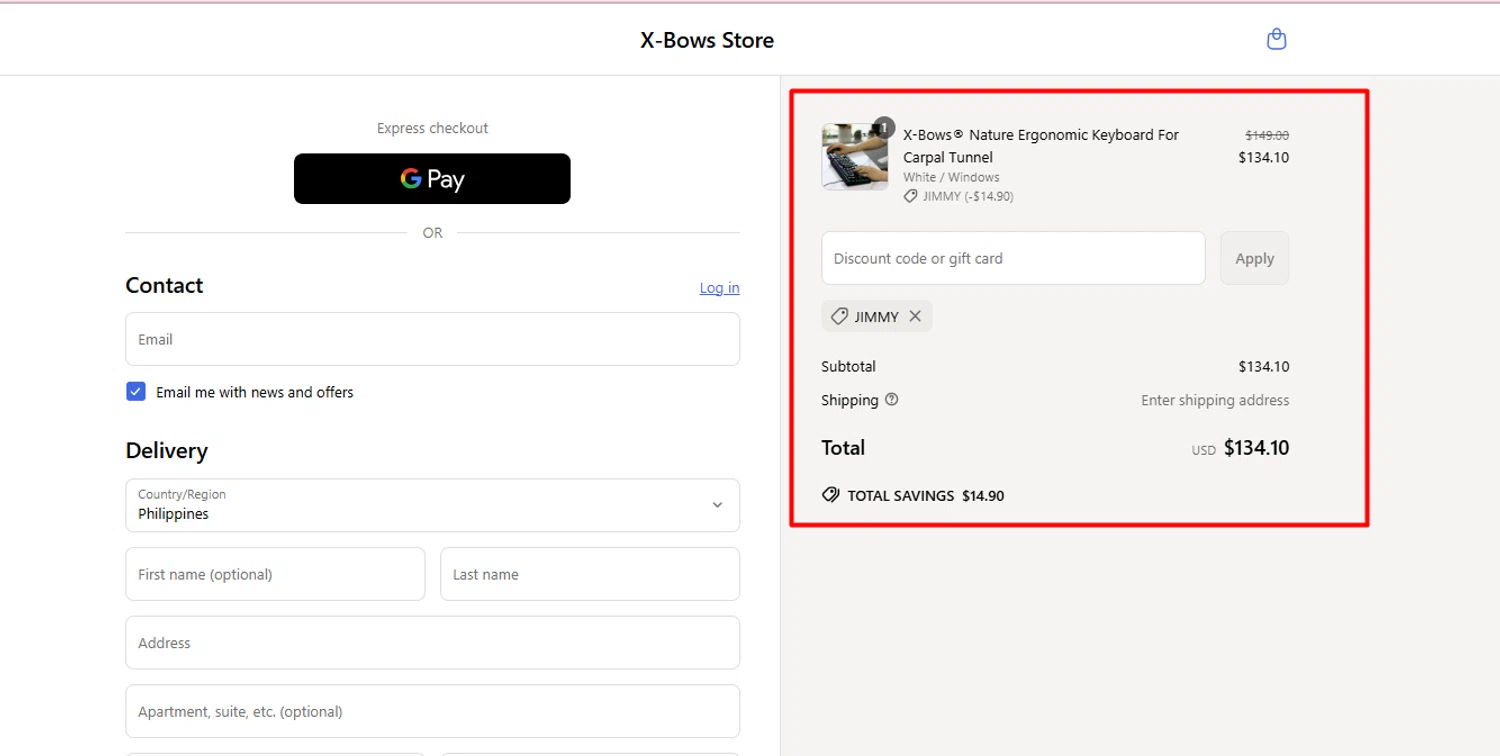This screenshot has width=1500, height=756.
Task: Click the quantity badge on product image
Action: [x=884, y=127]
